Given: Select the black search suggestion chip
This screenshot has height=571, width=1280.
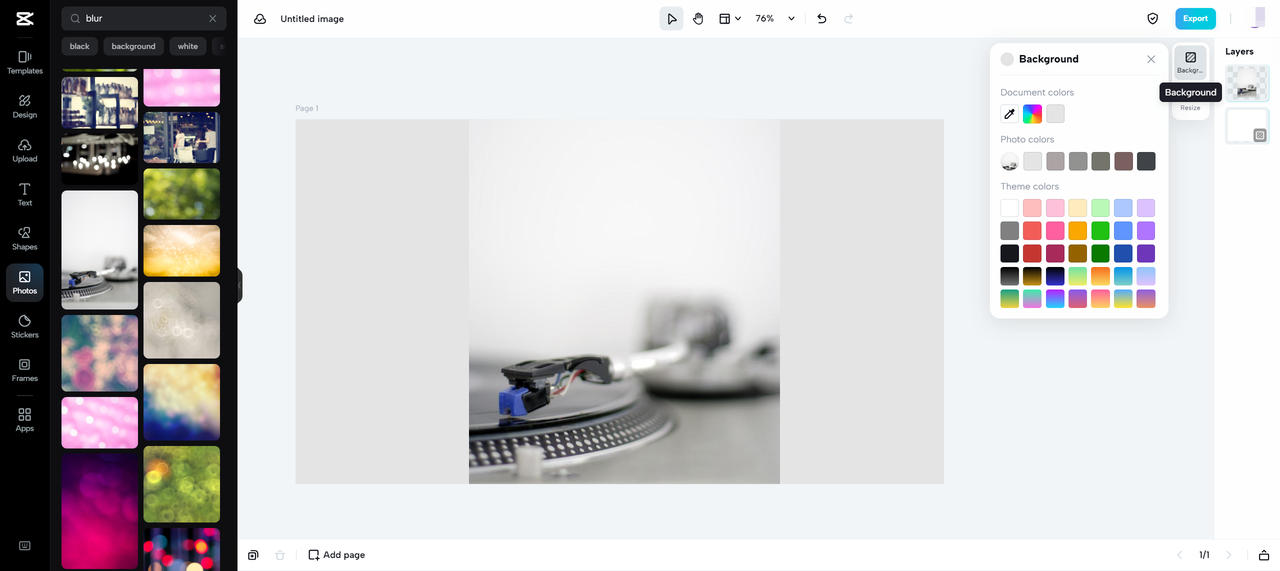Looking at the screenshot, I should click(x=80, y=46).
